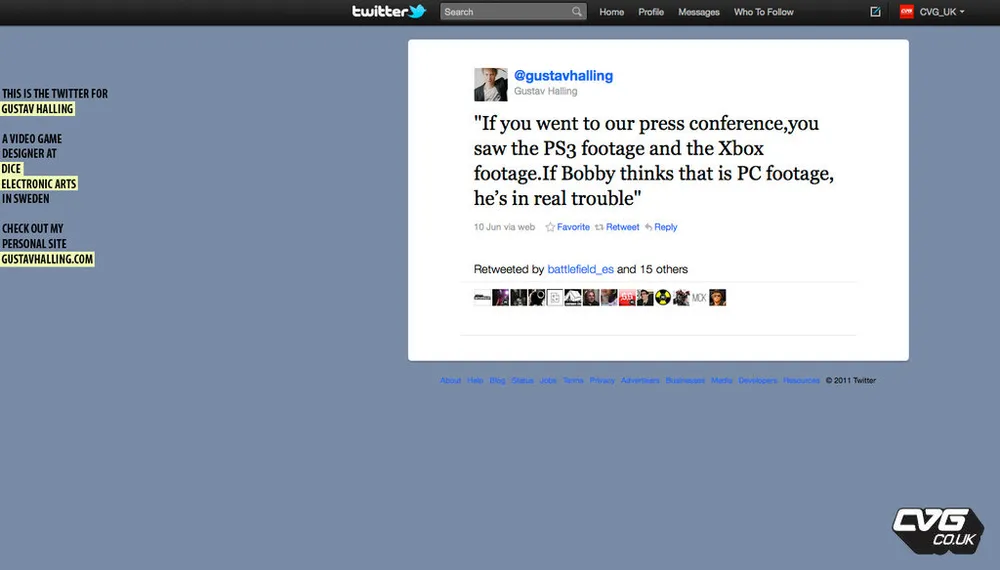Click the @gustavhalling username link
This screenshot has width=1000, height=570.
coord(563,75)
